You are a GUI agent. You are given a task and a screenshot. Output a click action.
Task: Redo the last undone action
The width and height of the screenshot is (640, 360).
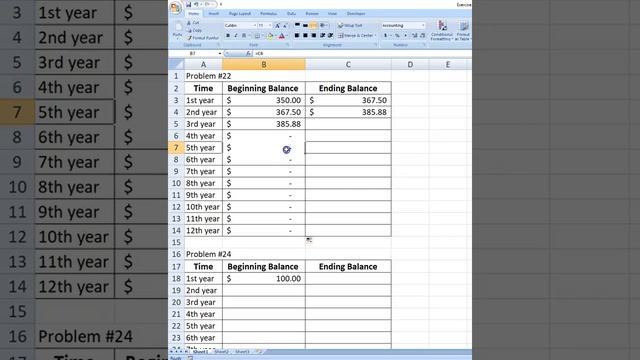coord(208,4)
